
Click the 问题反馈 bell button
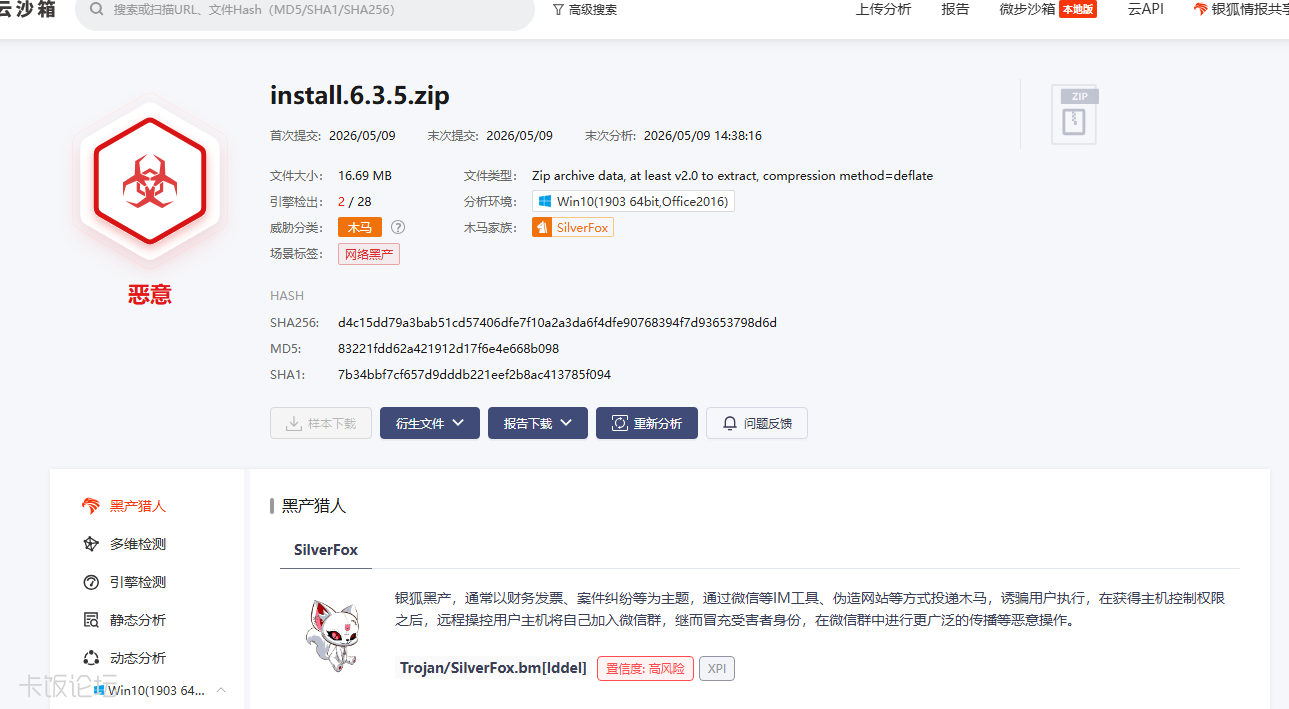pyautogui.click(x=757, y=423)
